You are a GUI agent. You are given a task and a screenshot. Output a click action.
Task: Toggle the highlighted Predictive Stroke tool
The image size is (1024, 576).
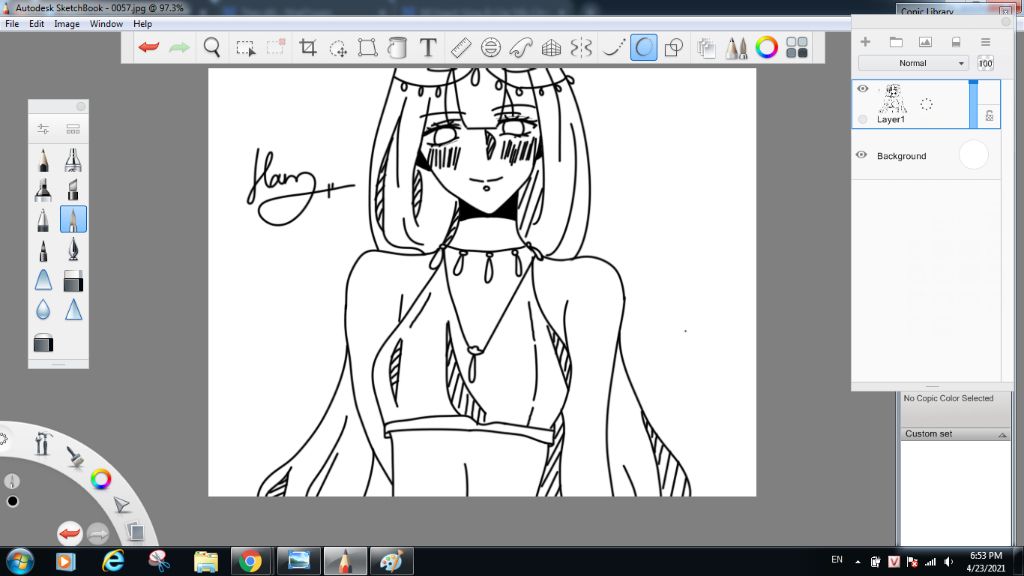tap(643, 47)
